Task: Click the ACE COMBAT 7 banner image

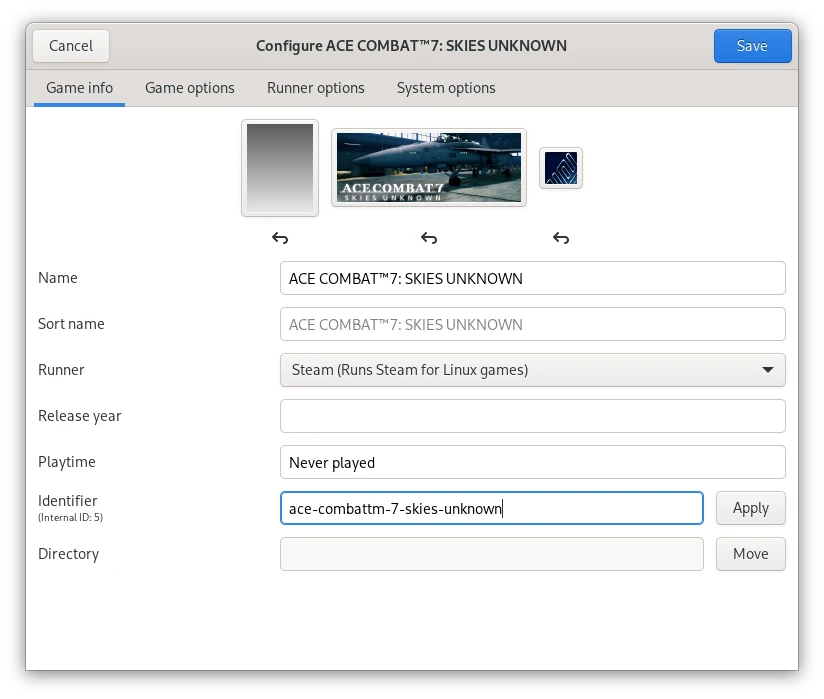Action: (429, 167)
